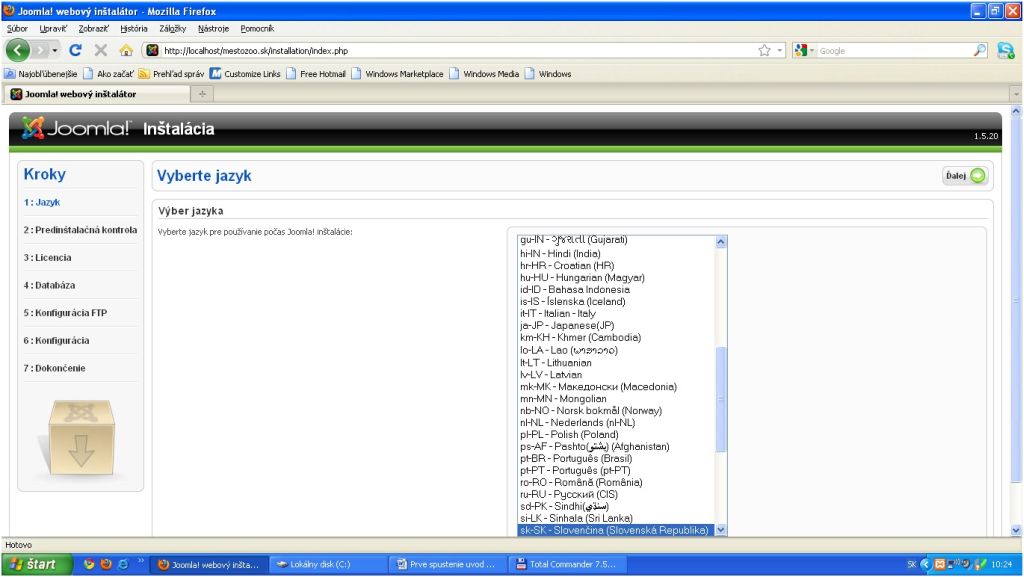Open the Zobraziť menu

coord(93,29)
